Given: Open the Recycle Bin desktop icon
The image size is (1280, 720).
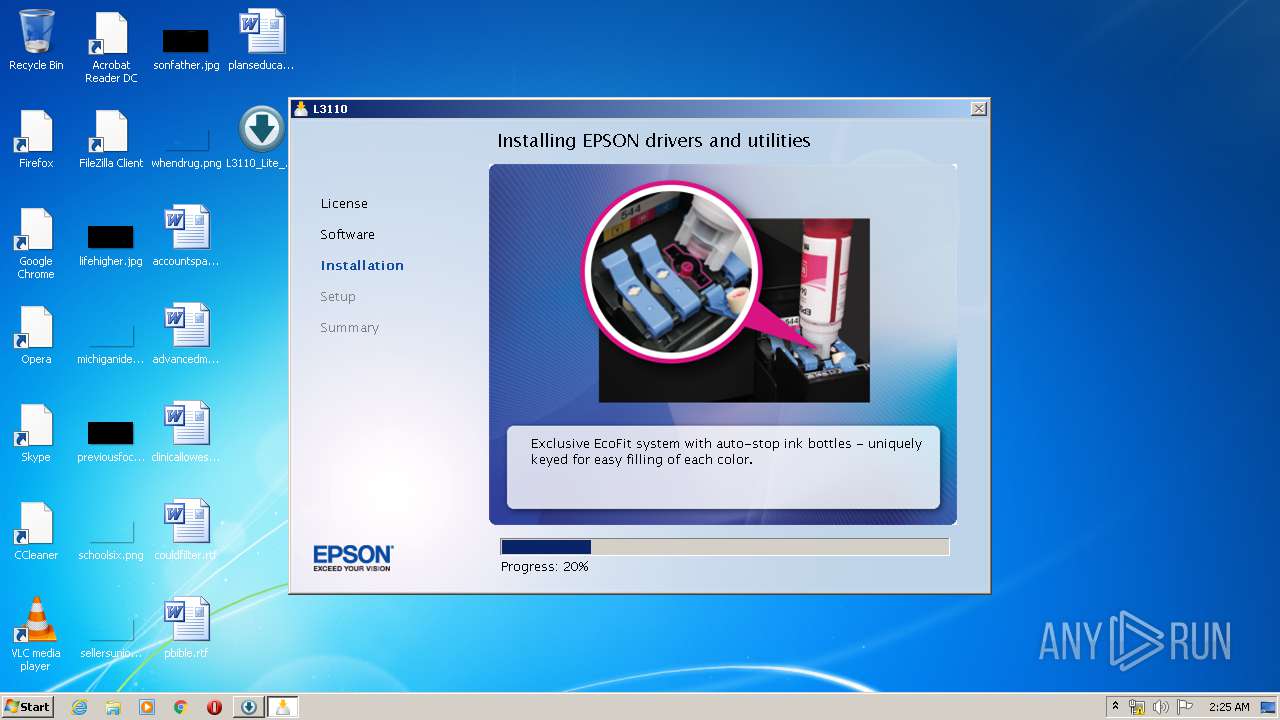Looking at the screenshot, I should [x=36, y=40].
